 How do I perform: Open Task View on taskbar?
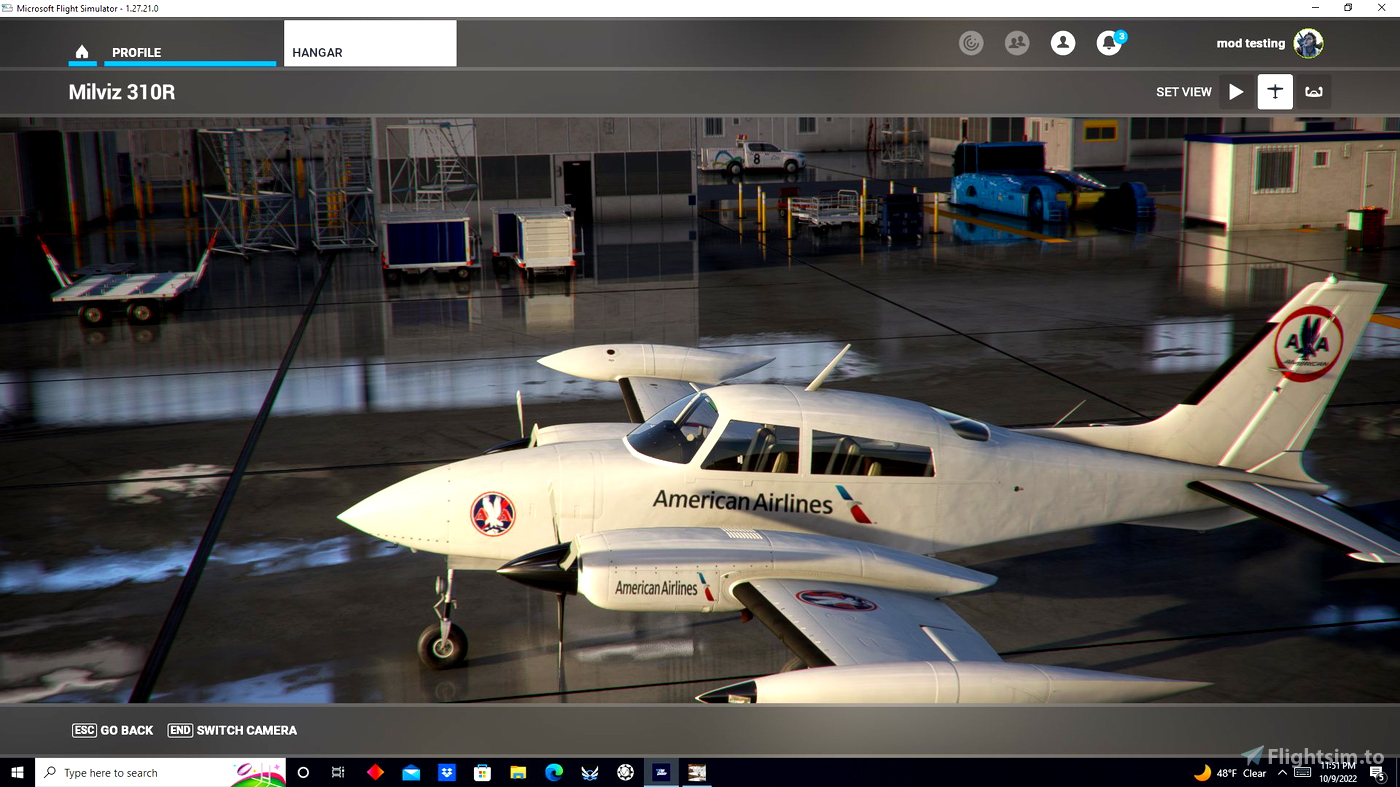tap(338, 773)
